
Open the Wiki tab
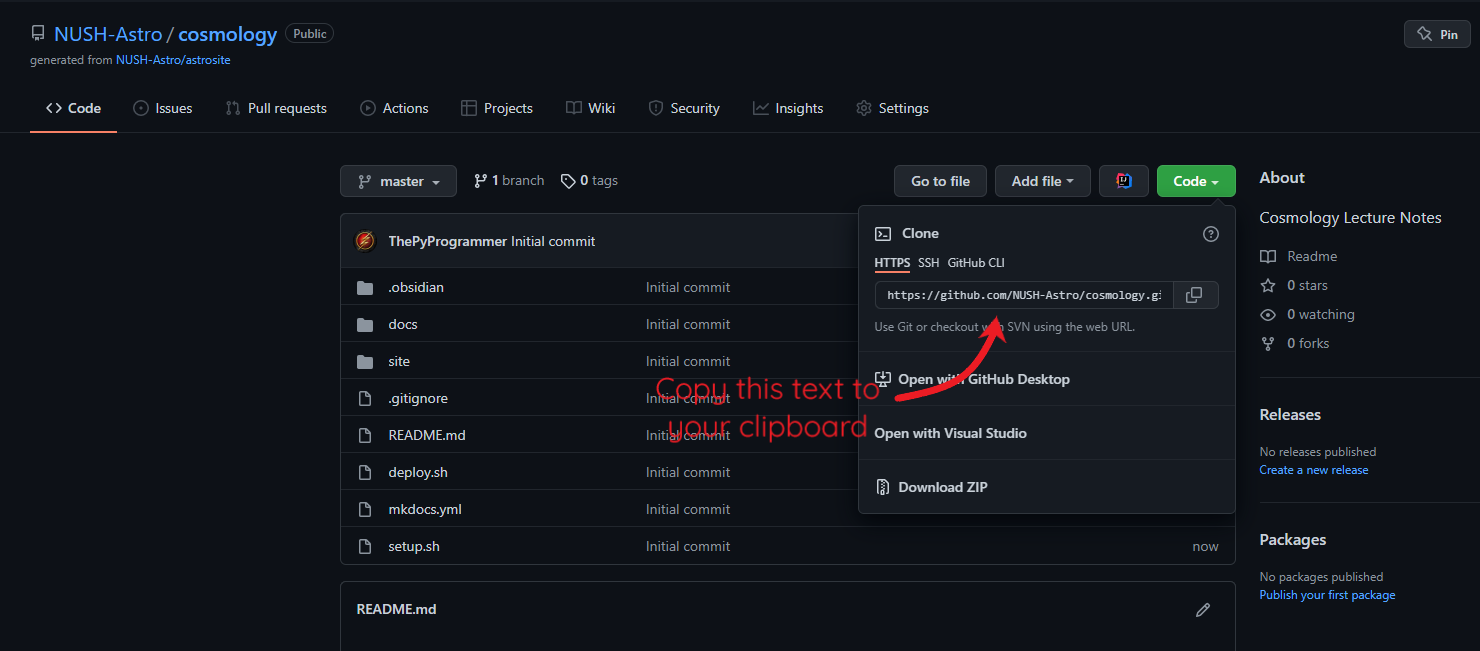tap(590, 108)
